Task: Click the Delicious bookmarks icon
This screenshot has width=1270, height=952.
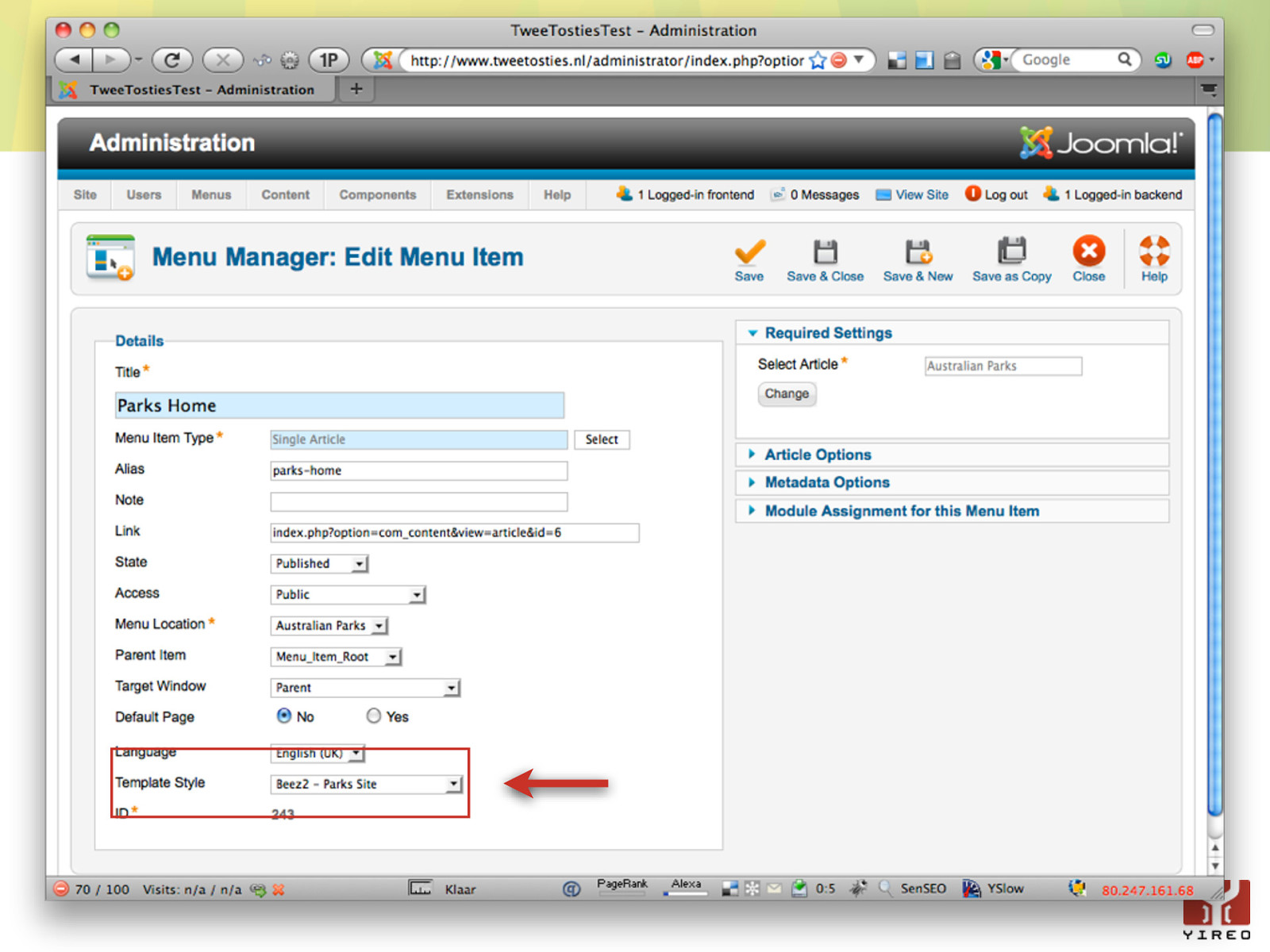Action: click(x=897, y=60)
